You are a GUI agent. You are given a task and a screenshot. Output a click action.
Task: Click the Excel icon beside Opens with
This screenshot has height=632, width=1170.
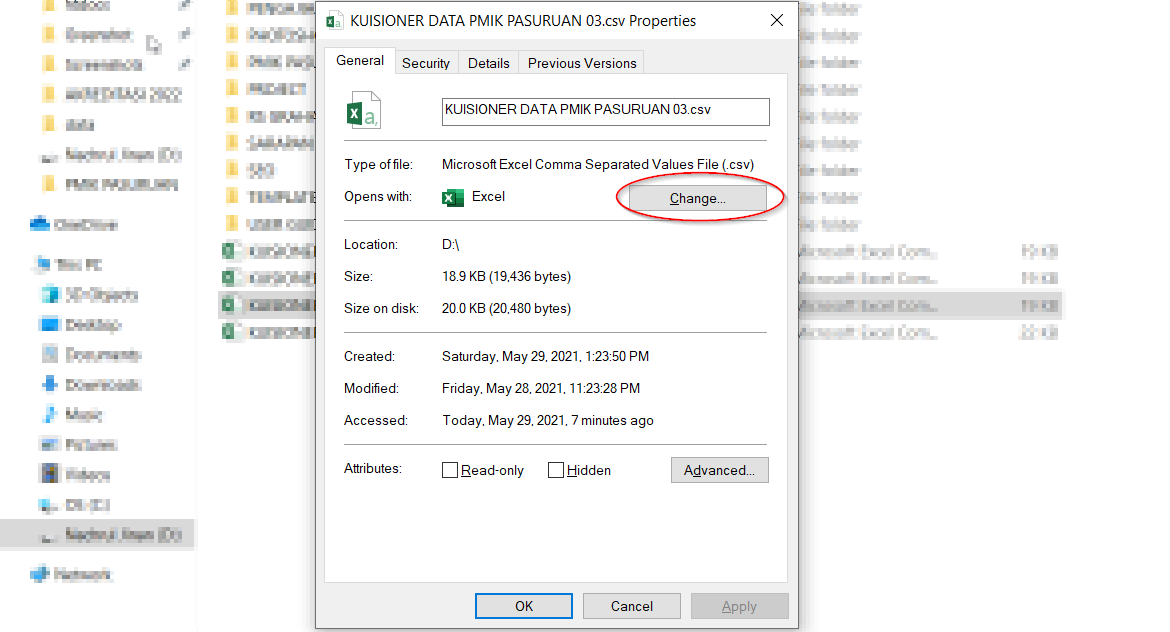click(x=453, y=197)
